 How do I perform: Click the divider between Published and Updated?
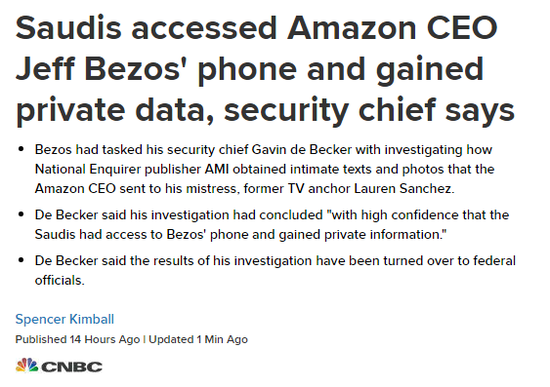[x=144, y=340]
